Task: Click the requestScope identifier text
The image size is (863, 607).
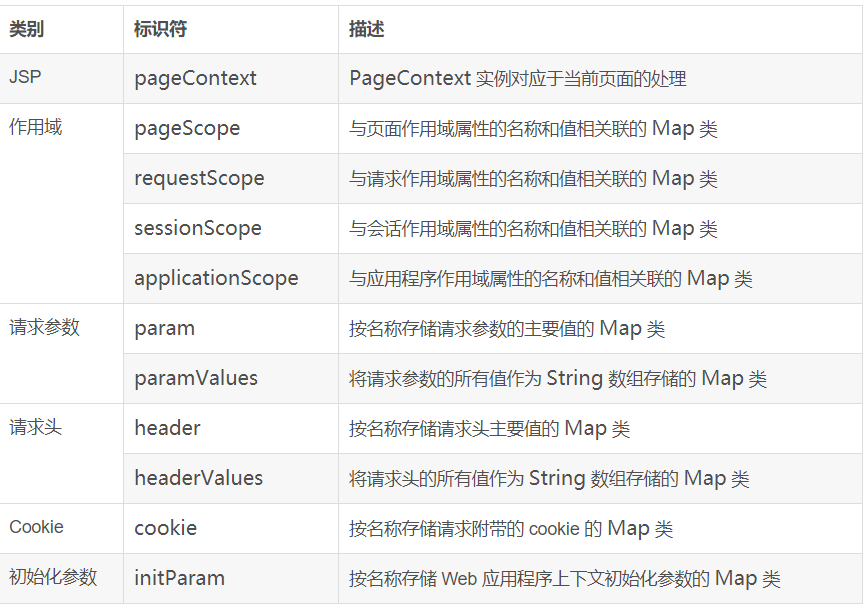Action: point(199,178)
